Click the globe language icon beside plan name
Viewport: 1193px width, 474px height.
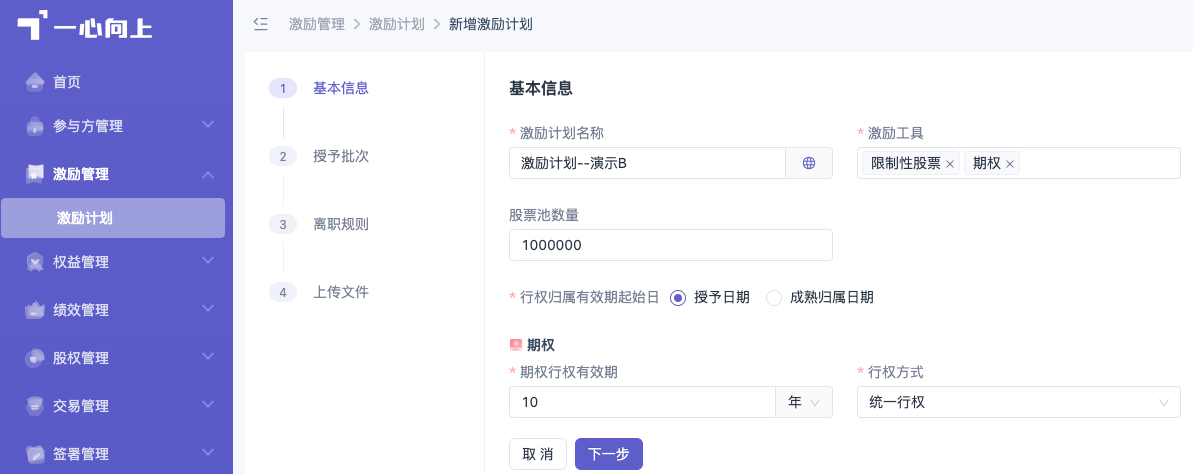[x=809, y=163]
